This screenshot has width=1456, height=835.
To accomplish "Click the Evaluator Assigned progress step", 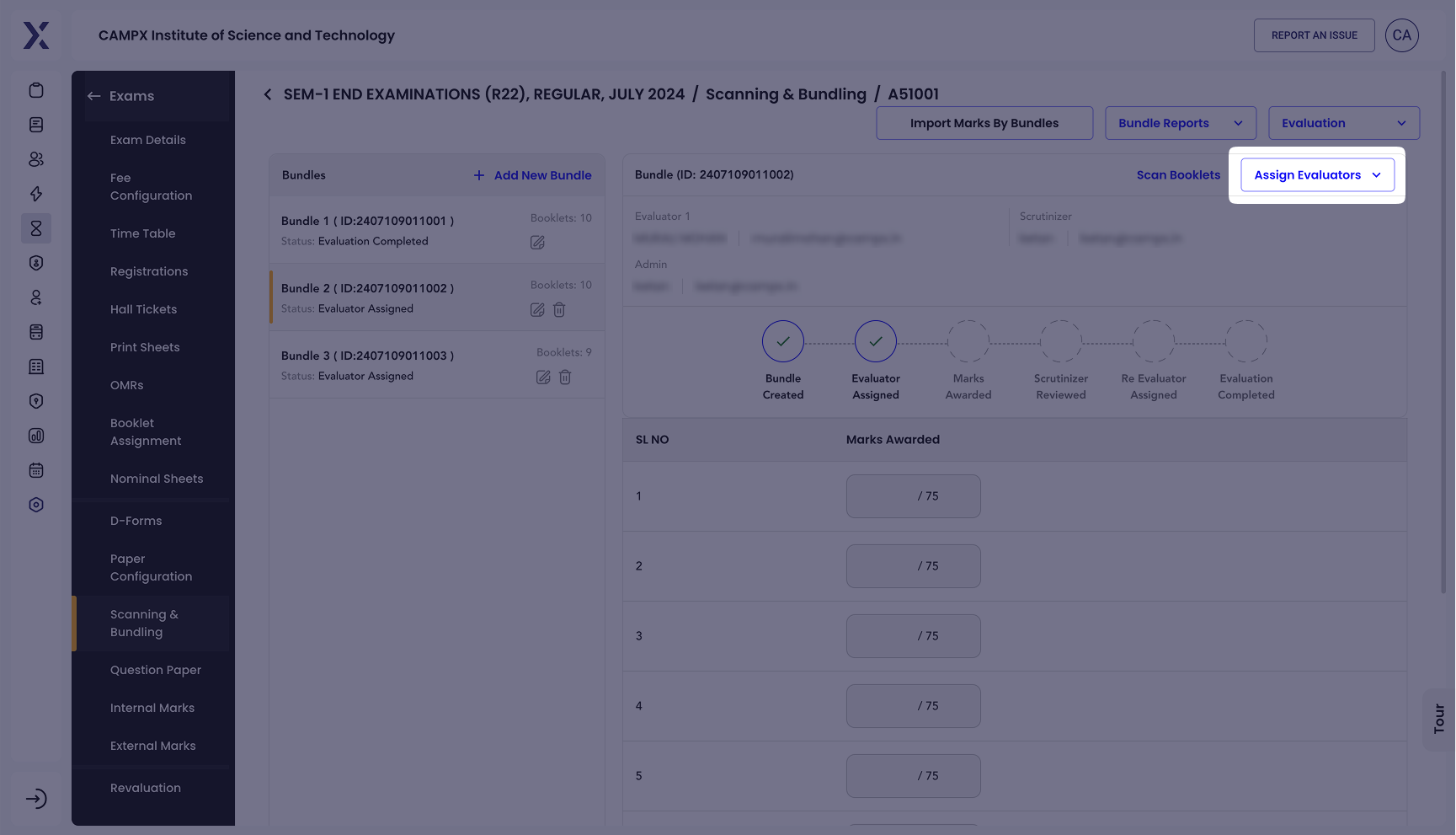I will click(x=876, y=341).
